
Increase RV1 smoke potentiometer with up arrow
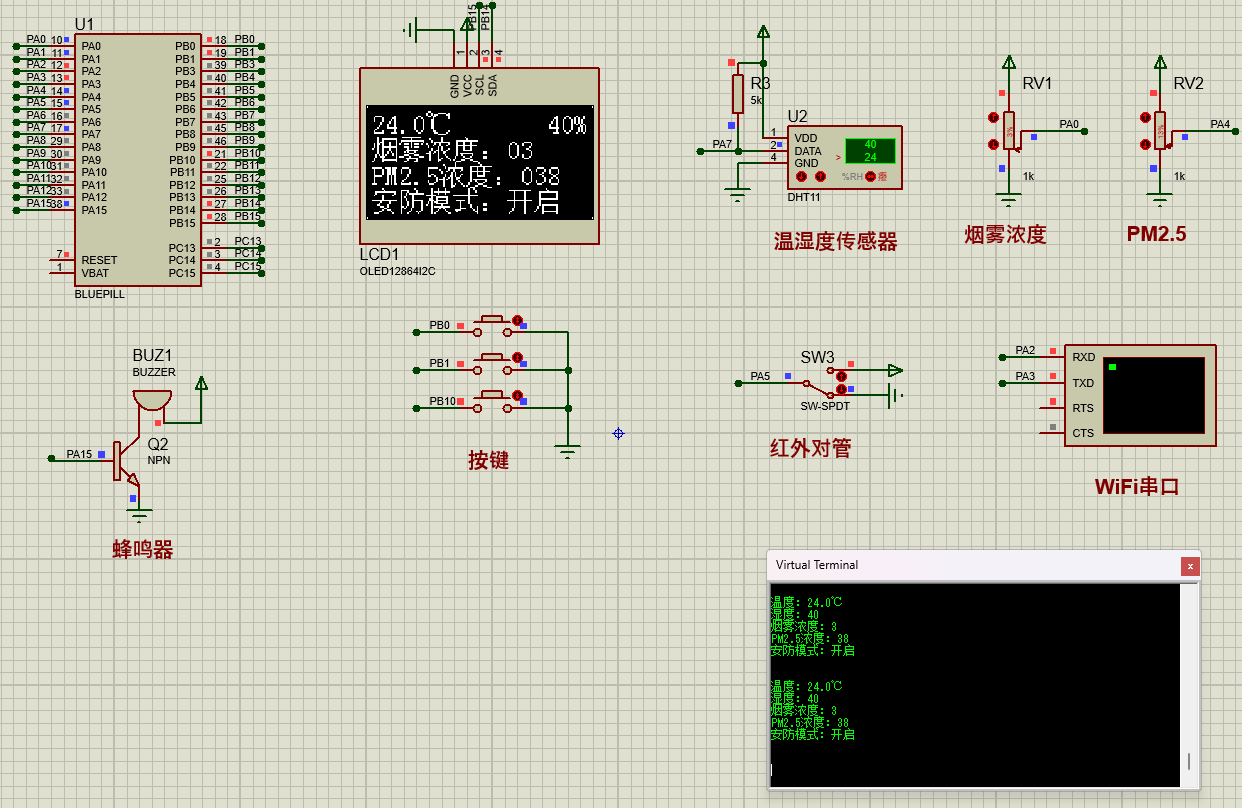coord(993,118)
